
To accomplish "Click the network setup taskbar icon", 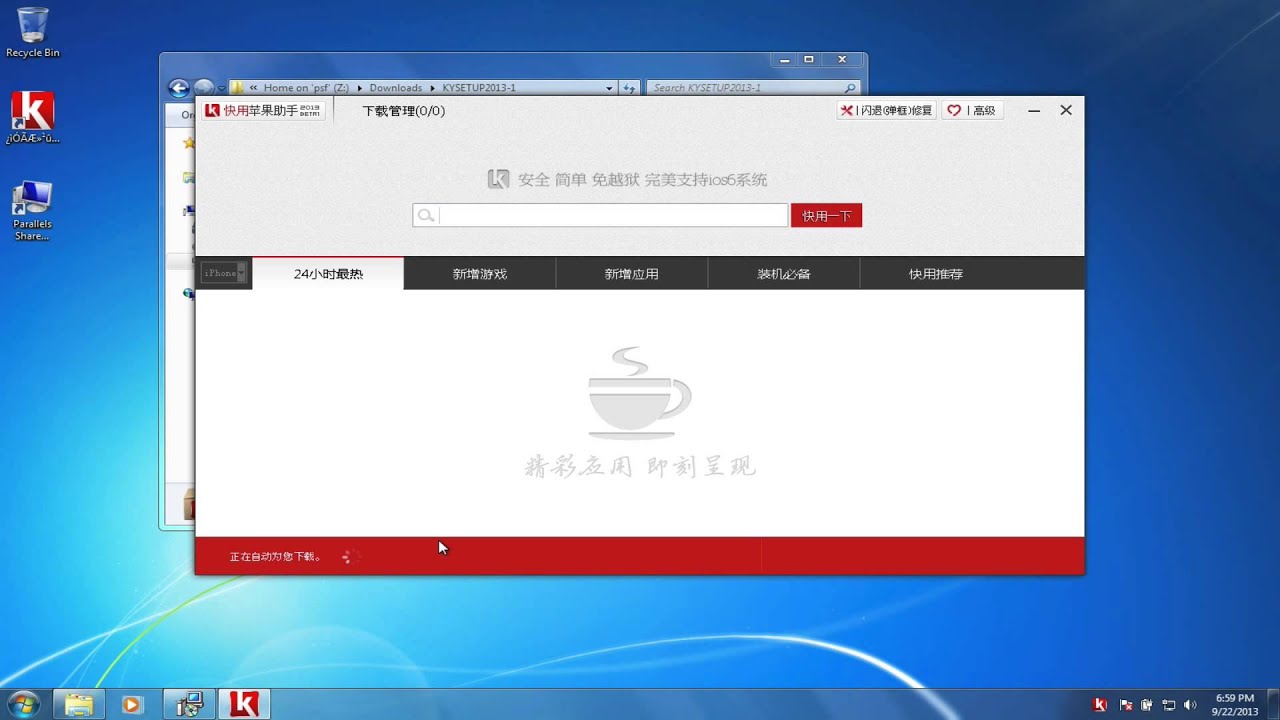I will [x=189, y=704].
